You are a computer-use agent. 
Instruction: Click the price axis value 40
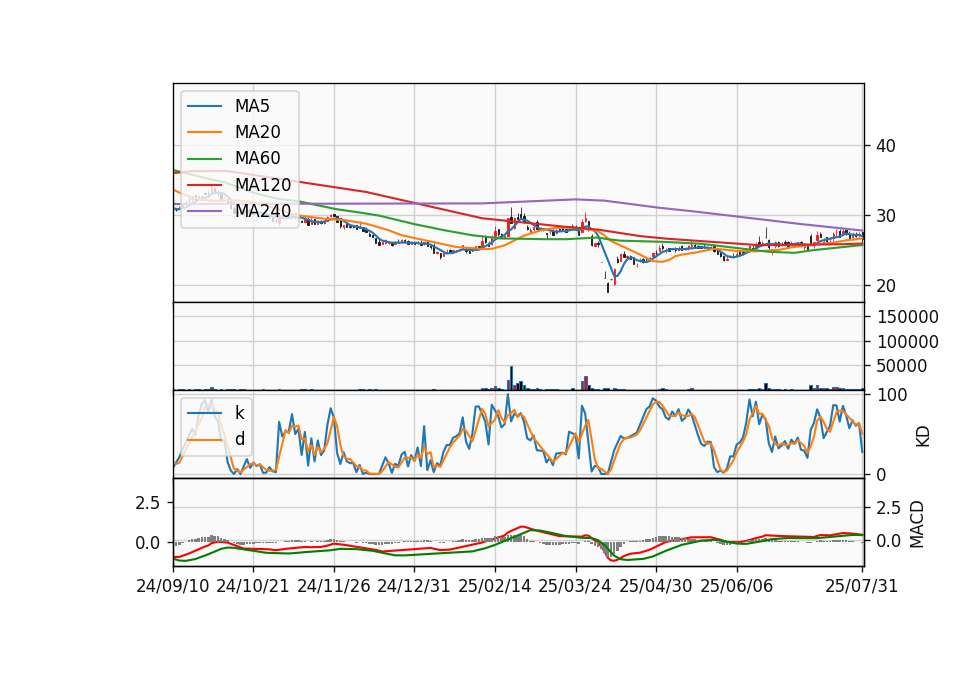(x=885, y=146)
